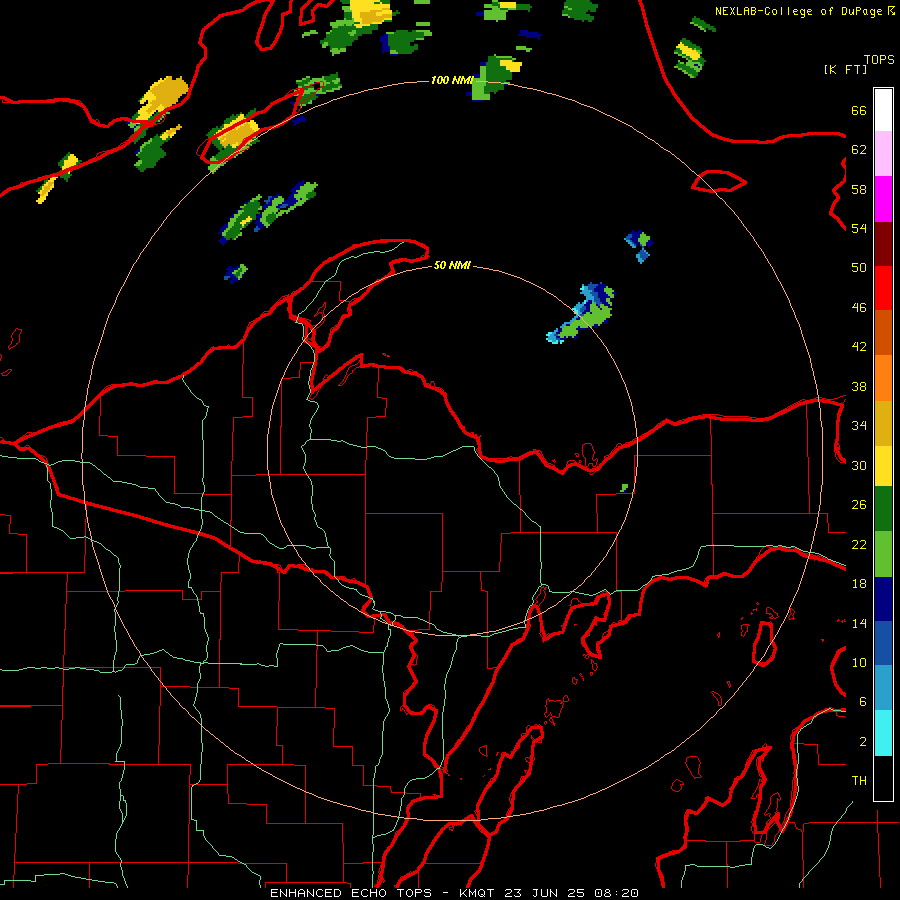Click the 6 value on the legend
The width and height of the screenshot is (900, 900).
click(863, 702)
